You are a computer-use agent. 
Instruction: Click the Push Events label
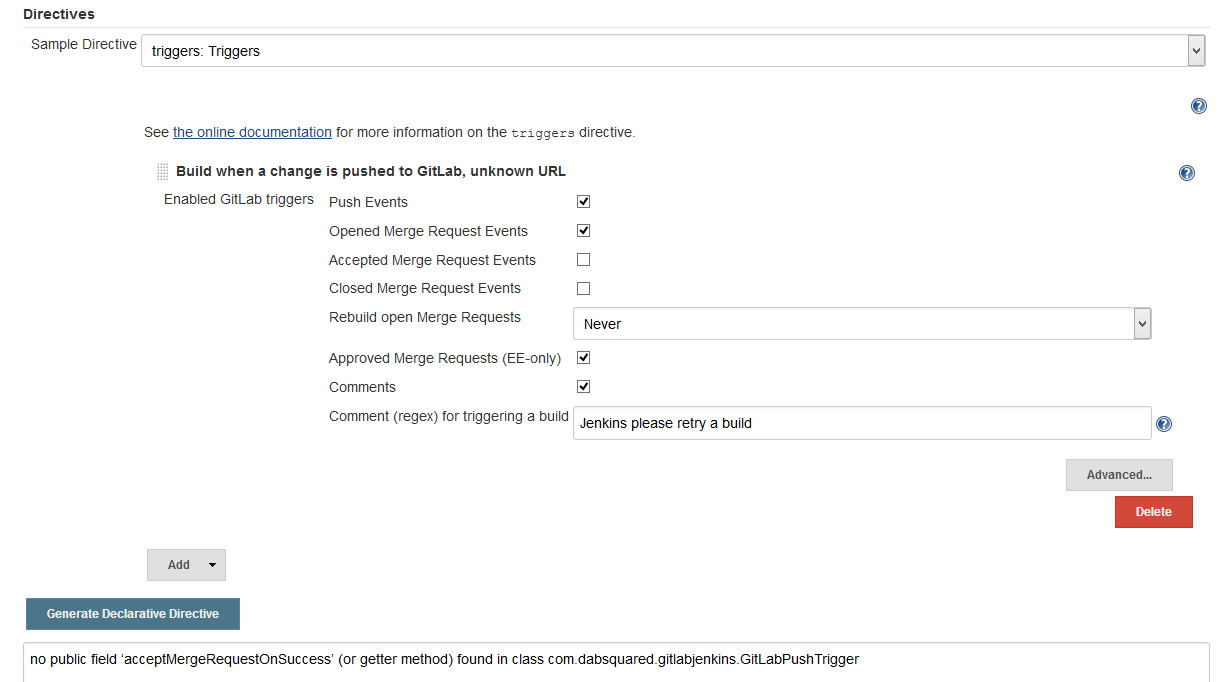pos(368,202)
